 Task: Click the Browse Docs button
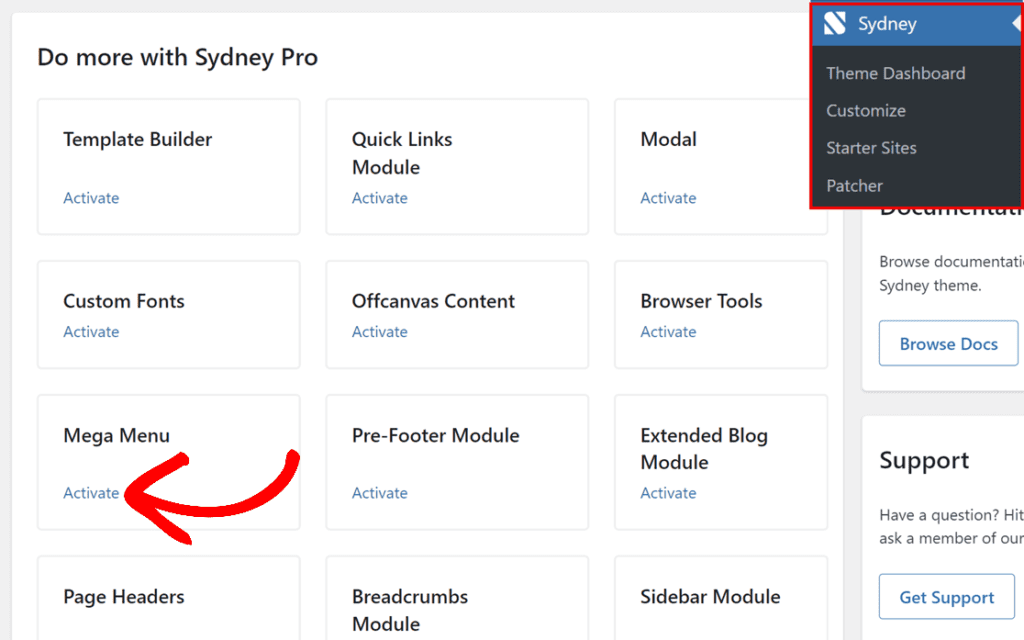point(948,344)
